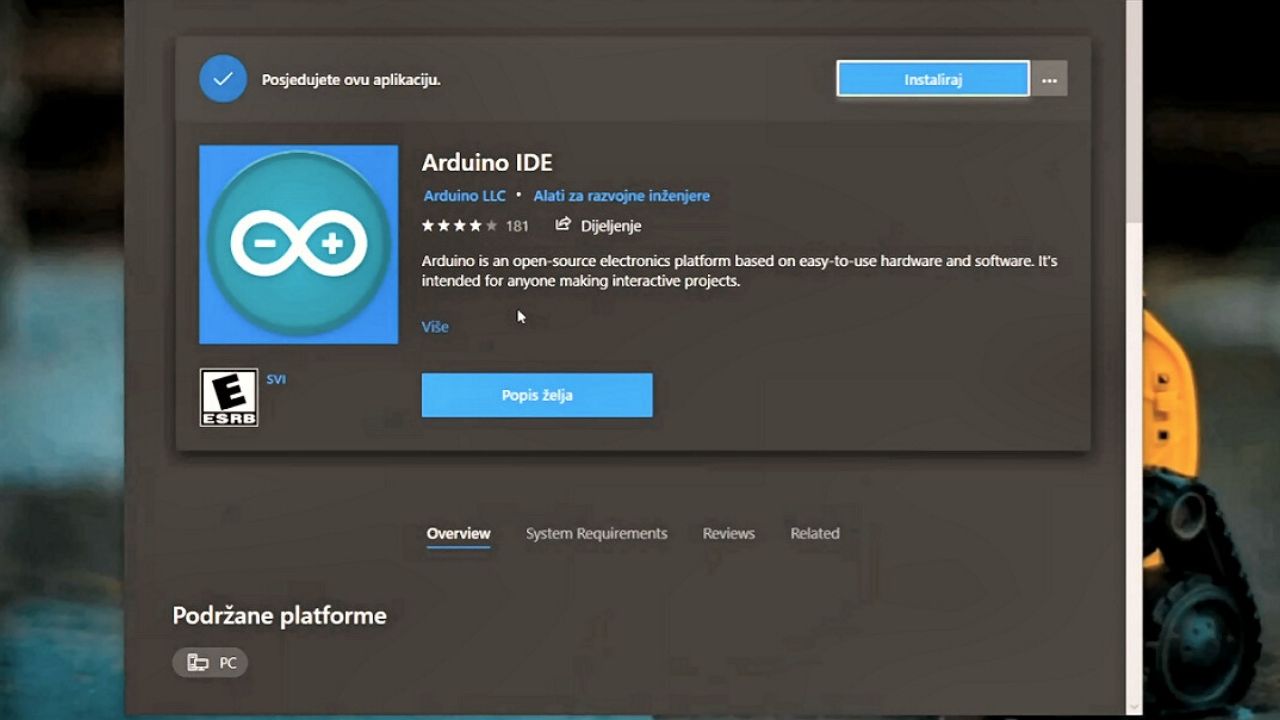Select the Overview tab
This screenshot has width=1280, height=720.
point(458,533)
